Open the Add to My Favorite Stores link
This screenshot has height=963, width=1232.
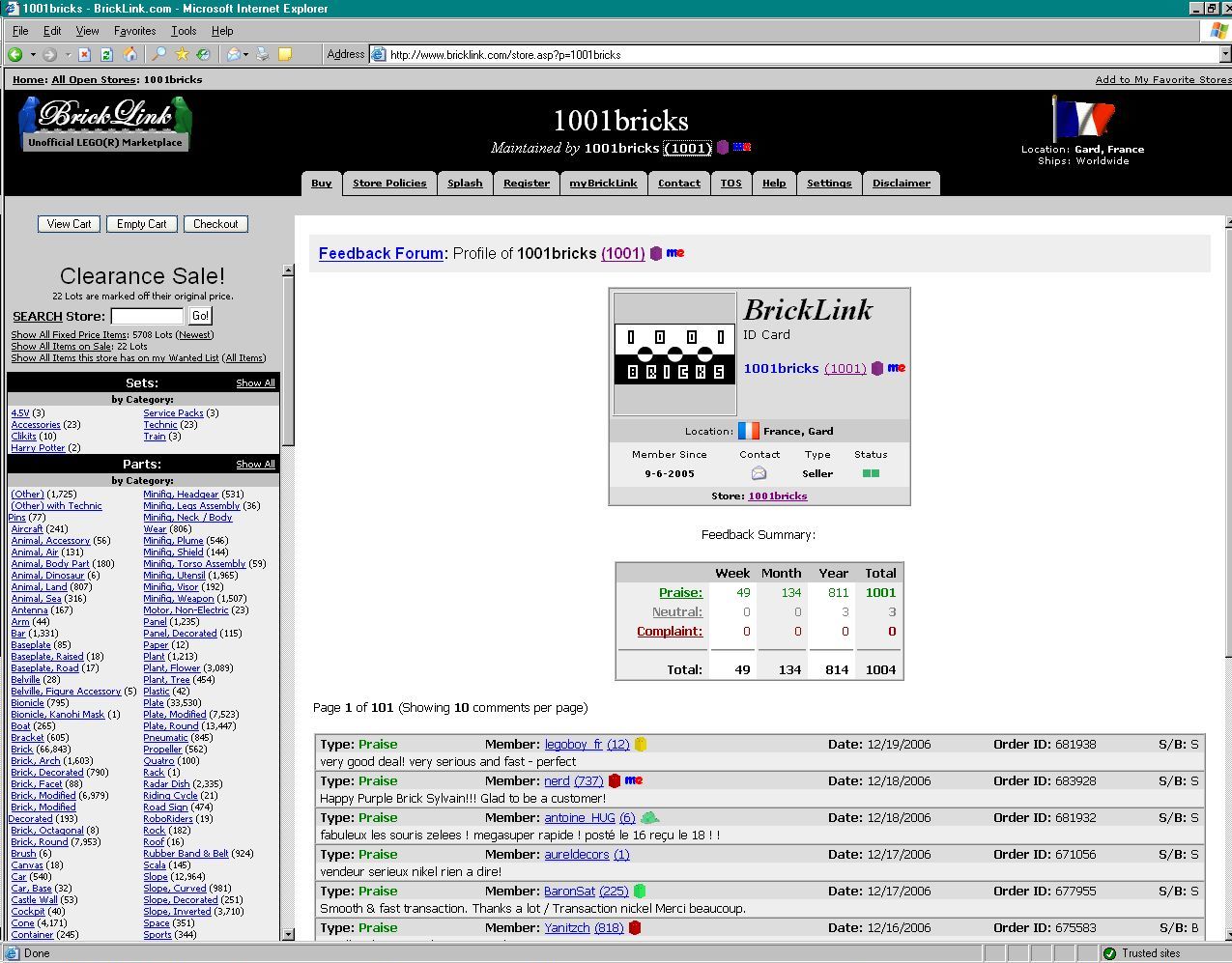[1163, 80]
